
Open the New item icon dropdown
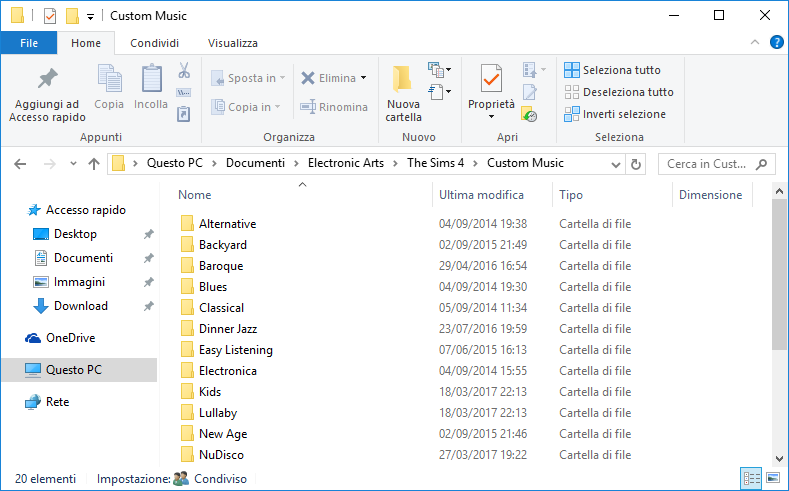point(439,70)
